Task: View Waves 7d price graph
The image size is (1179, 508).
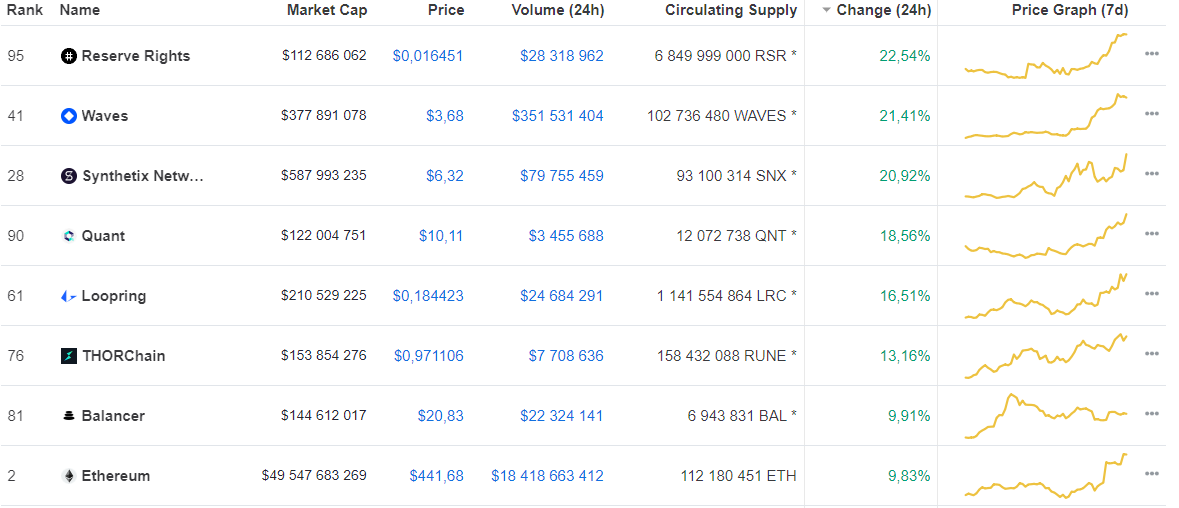Action: coord(1046,116)
